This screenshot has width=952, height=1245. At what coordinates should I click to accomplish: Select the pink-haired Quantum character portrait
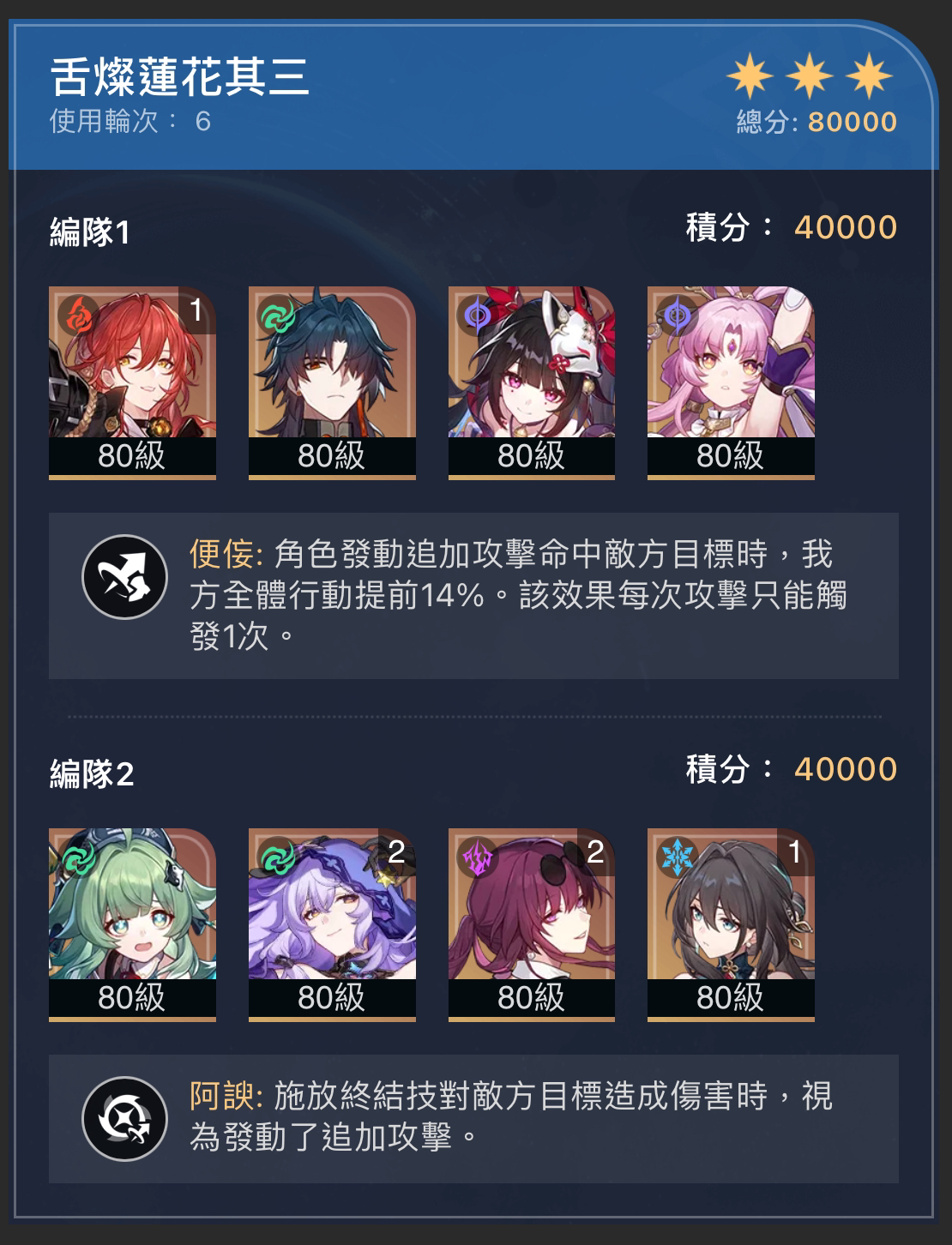731,382
